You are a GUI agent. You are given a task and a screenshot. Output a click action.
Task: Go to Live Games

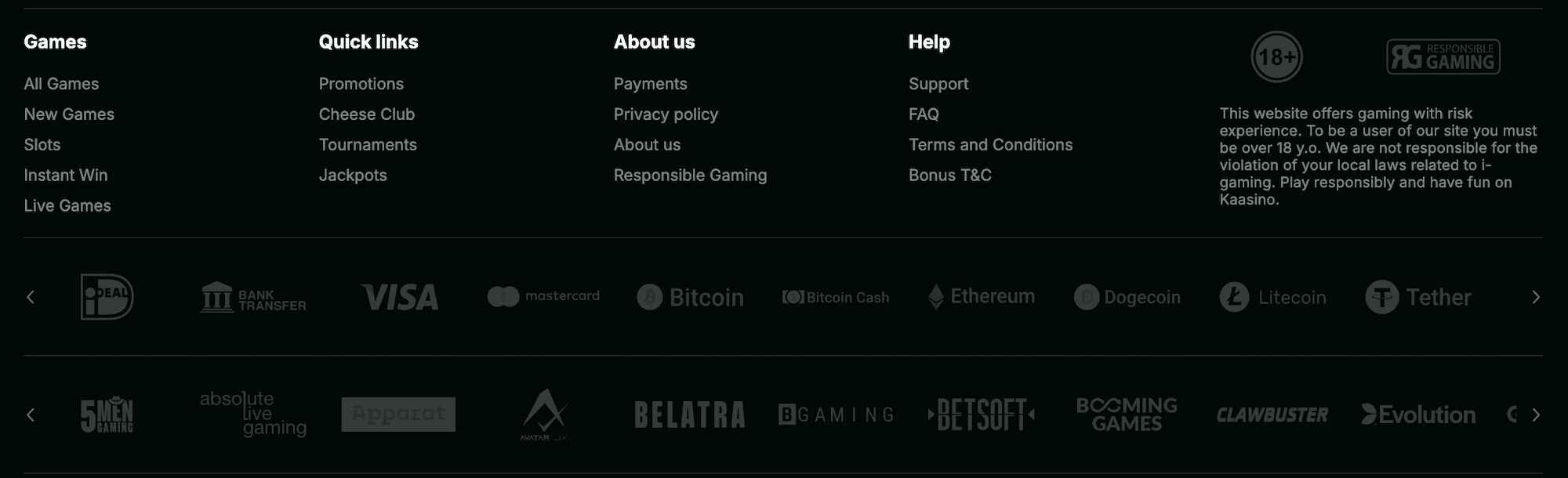67,206
